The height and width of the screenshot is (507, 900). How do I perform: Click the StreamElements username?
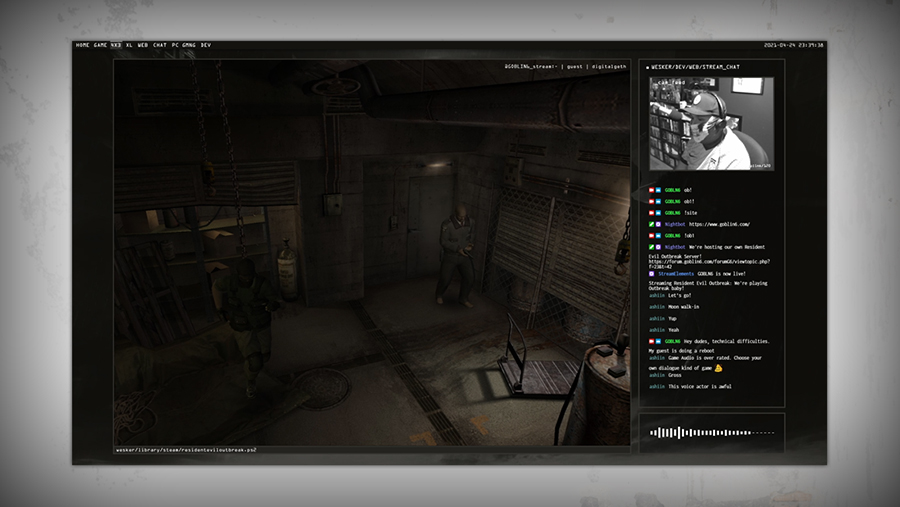coord(676,274)
